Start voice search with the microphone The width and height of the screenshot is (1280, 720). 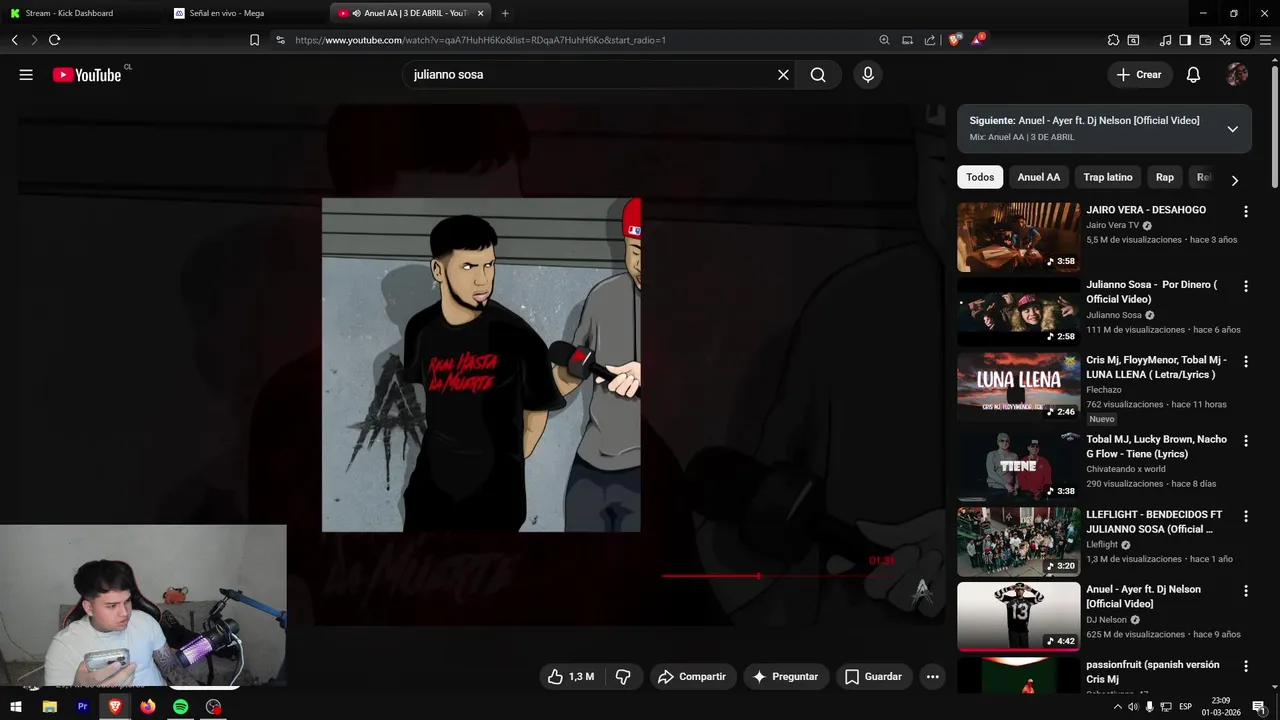(x=867, y=75)
